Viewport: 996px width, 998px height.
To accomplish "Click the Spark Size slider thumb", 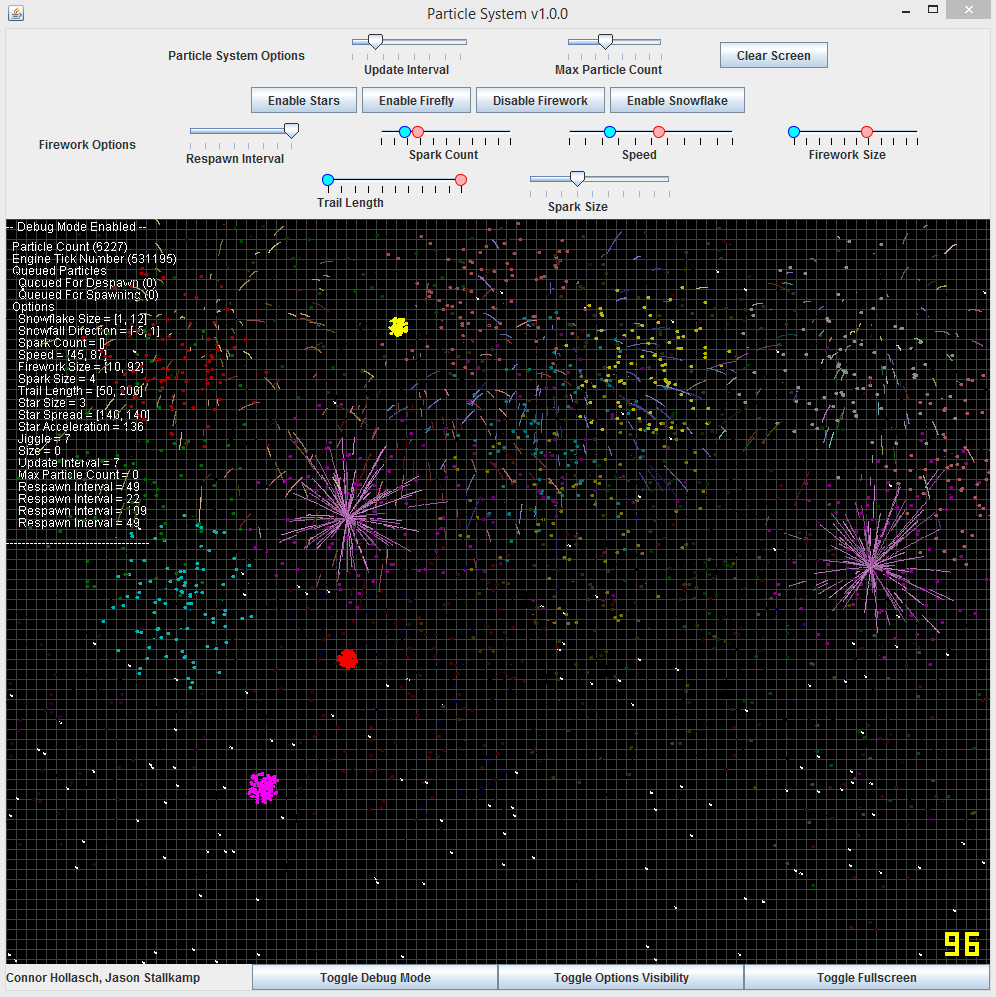I will [x=577, y=179].
